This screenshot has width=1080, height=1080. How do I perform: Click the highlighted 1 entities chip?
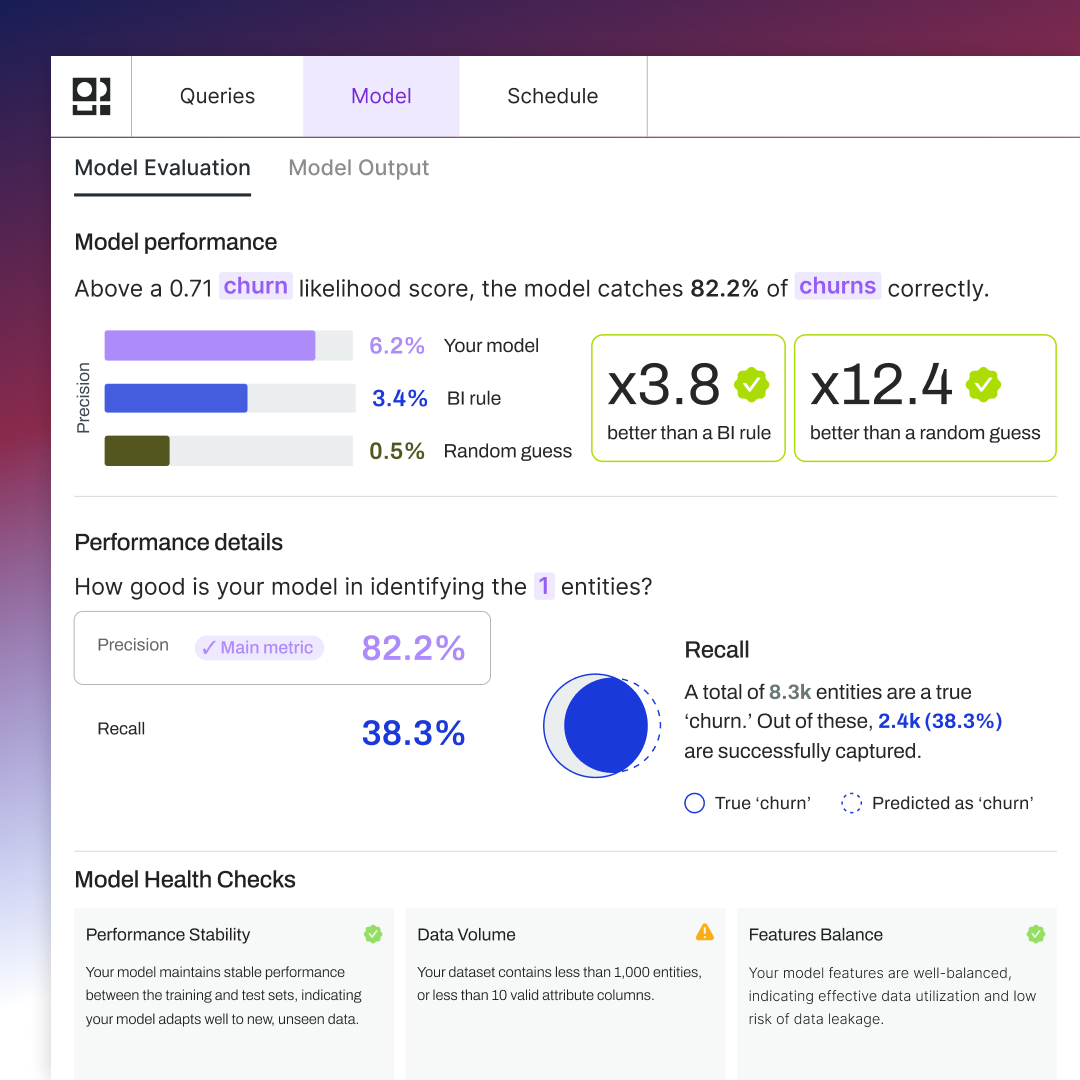544,587
